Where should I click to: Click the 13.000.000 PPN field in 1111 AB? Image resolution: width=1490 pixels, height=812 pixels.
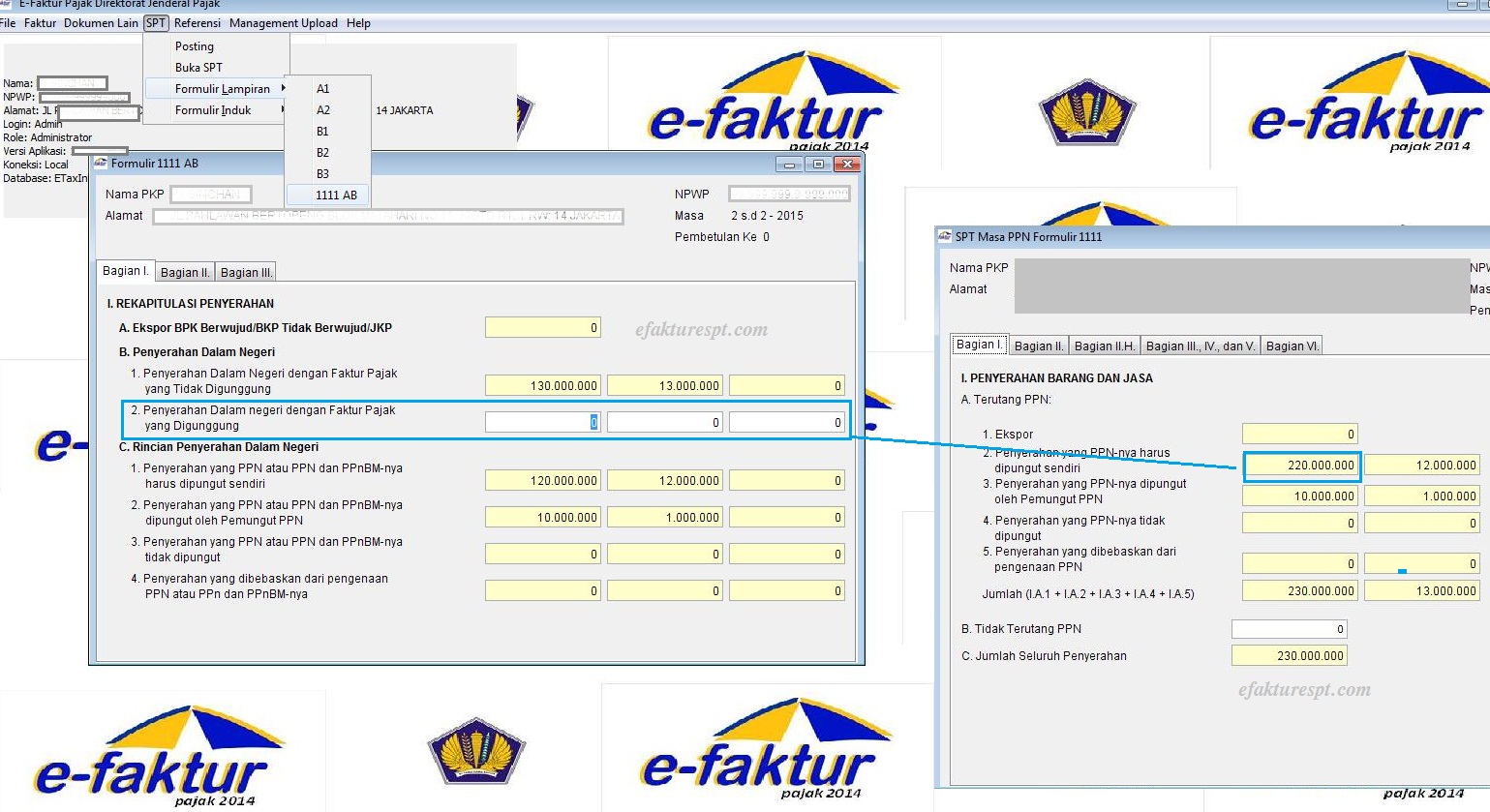pos(665,386)
